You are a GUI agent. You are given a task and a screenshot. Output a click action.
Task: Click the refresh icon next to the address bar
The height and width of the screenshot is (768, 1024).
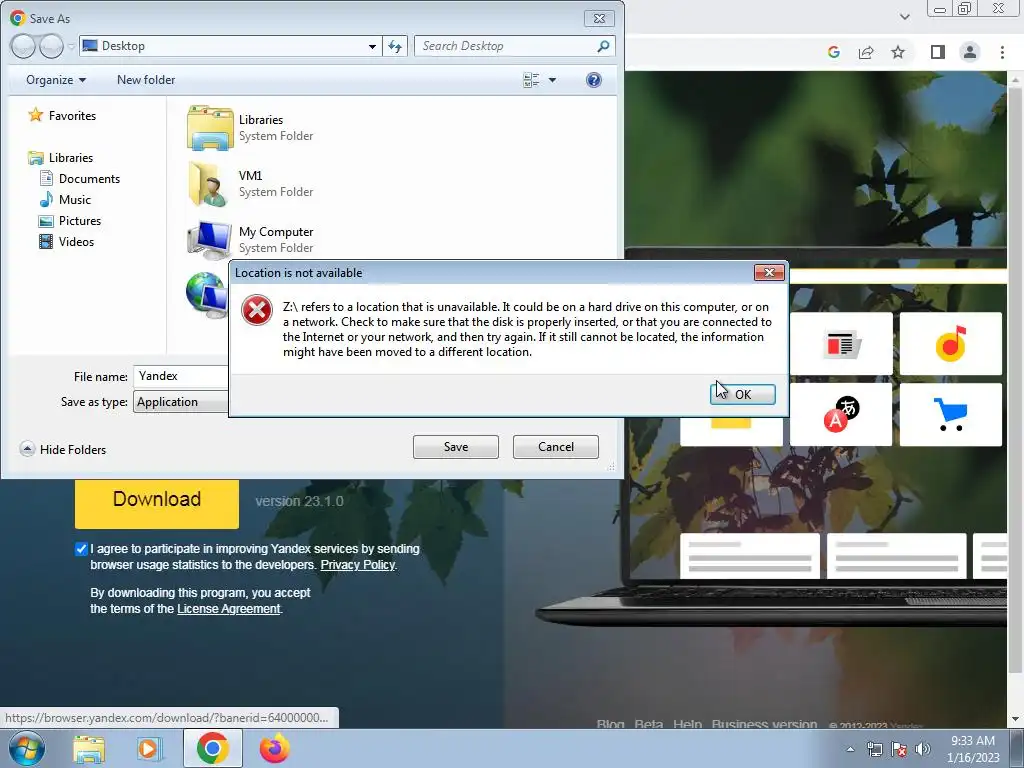[395, 46]
